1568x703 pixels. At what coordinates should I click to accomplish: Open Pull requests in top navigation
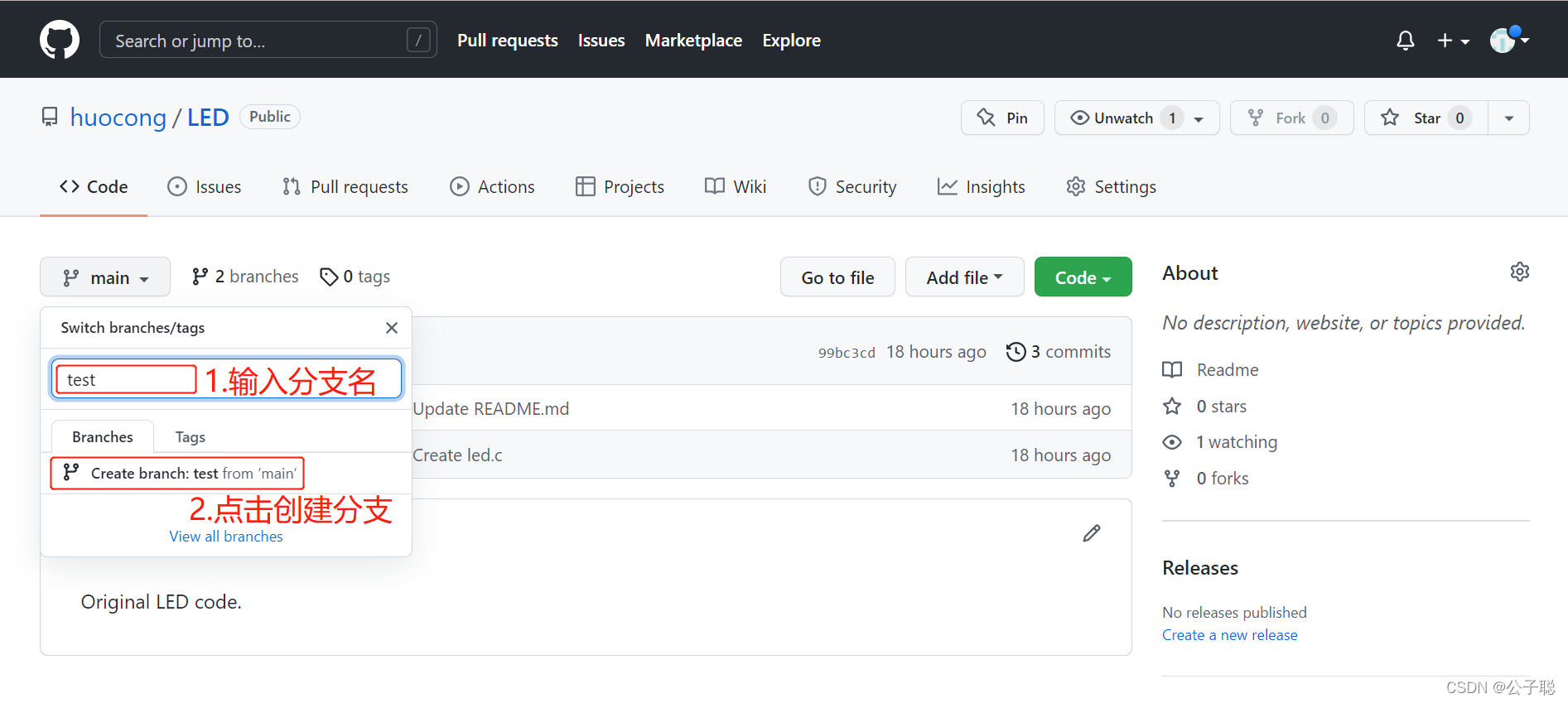(508, 40)
